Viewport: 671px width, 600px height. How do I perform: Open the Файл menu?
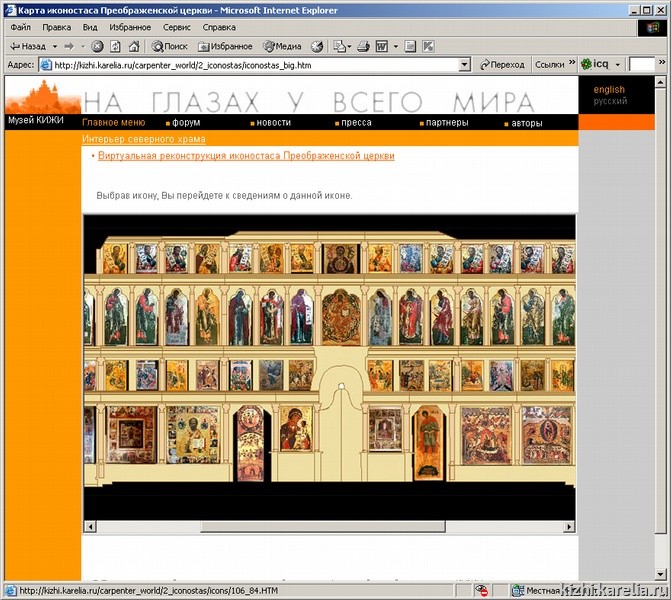(20, 27)
